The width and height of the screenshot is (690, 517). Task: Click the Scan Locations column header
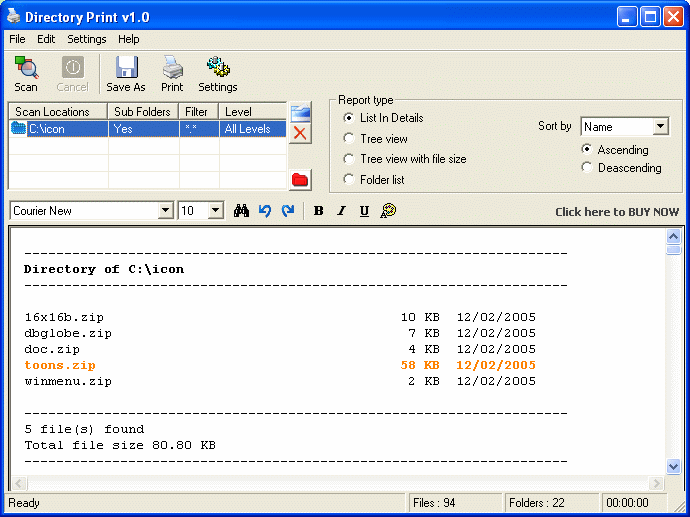click(58, 112)
